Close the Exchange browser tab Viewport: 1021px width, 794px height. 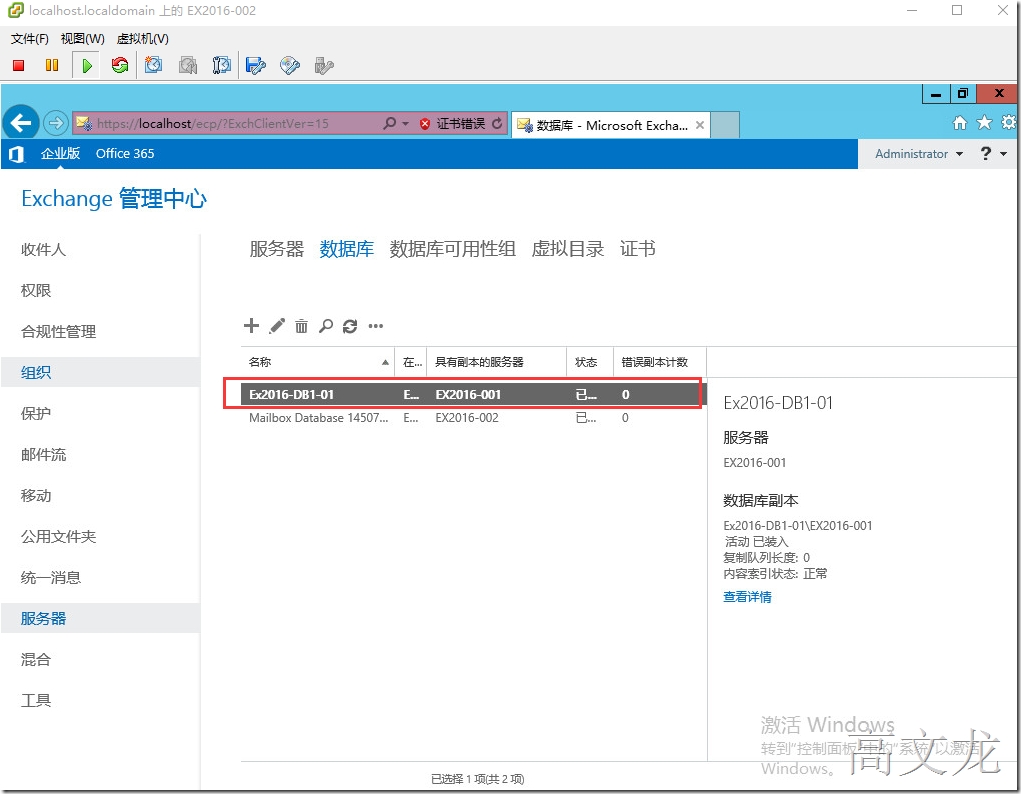pos(700,125)
